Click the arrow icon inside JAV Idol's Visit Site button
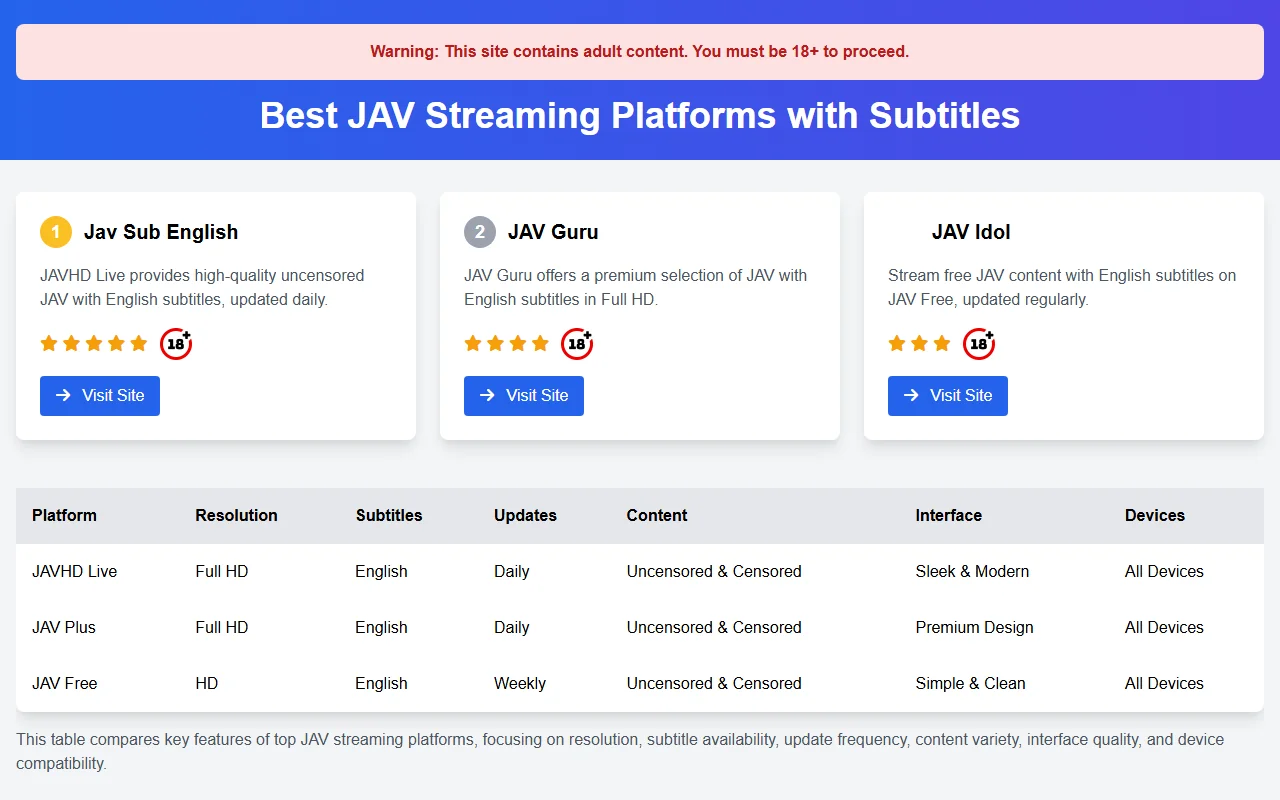This screenshot has height=800, width=1280. click(913, 395)
